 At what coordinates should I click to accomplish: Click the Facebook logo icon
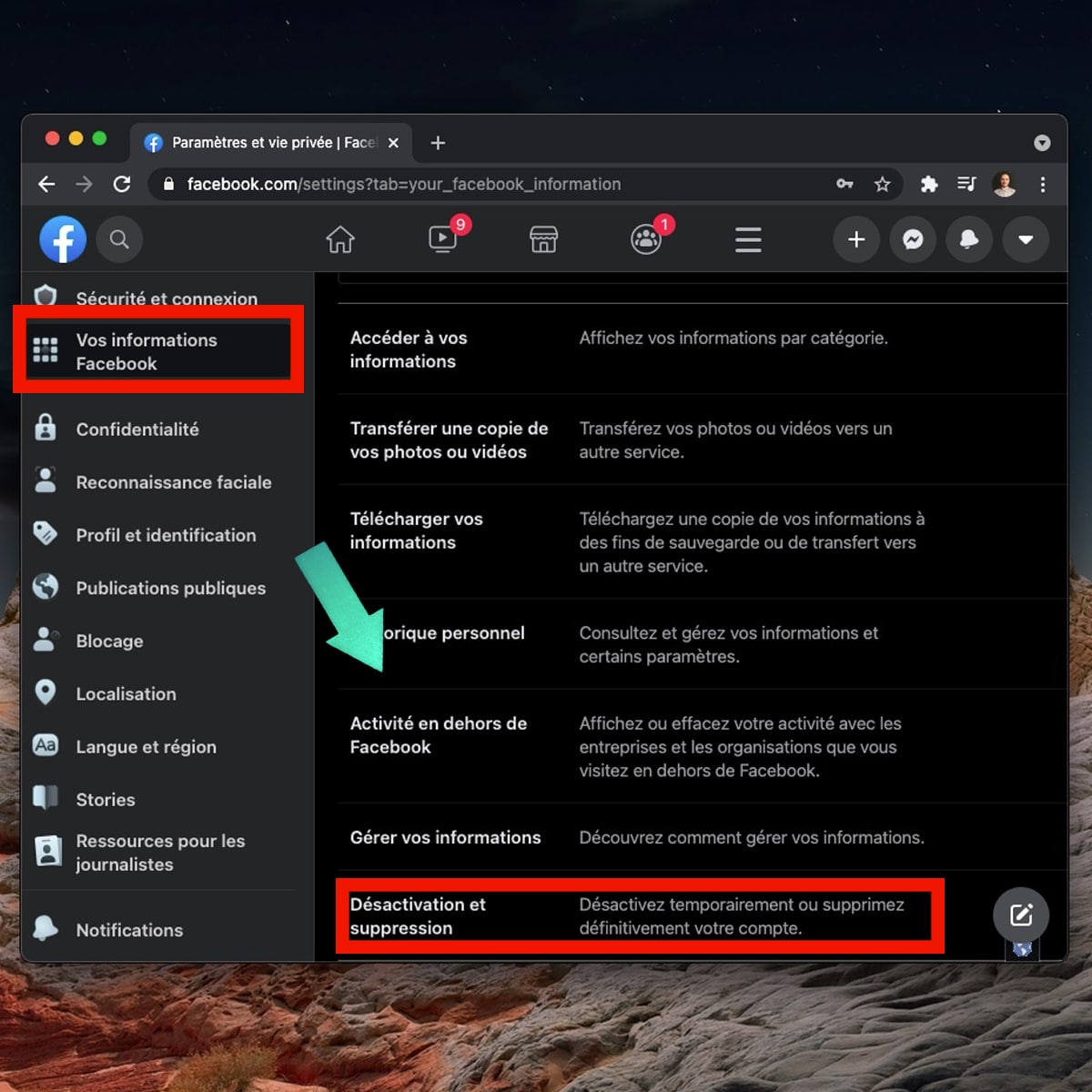(63, 239)
